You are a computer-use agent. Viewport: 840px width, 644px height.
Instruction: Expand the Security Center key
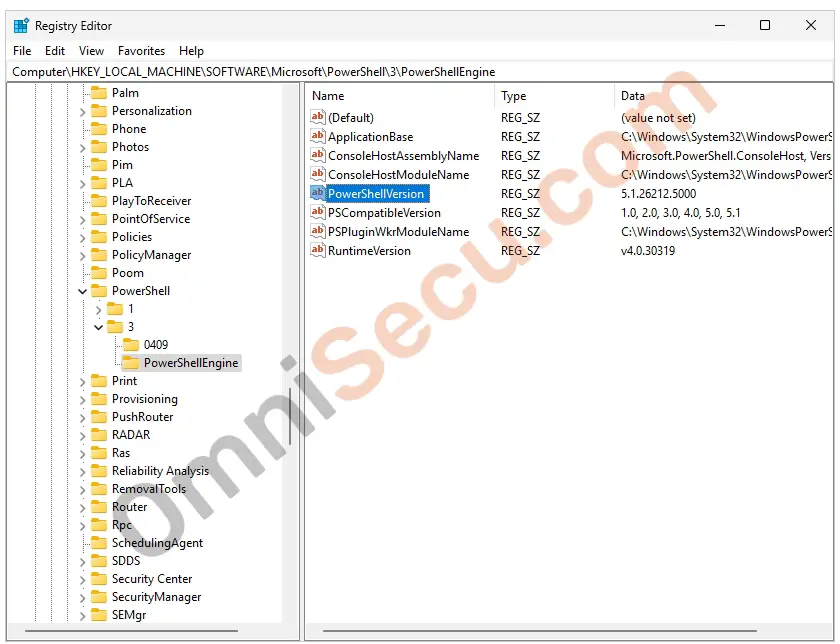pyautogui.click(x=82, y=580)
